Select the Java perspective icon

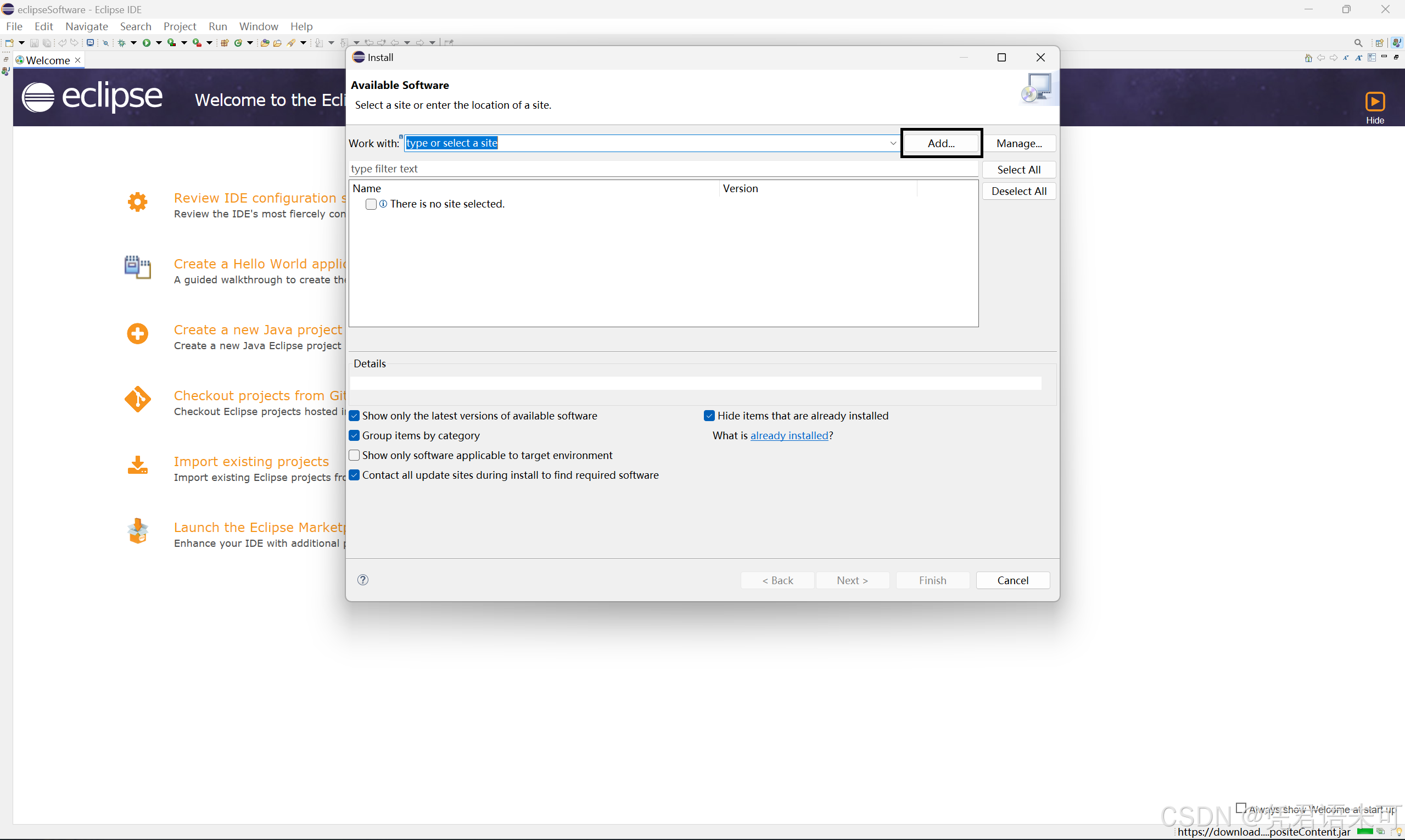(1397, 43)
